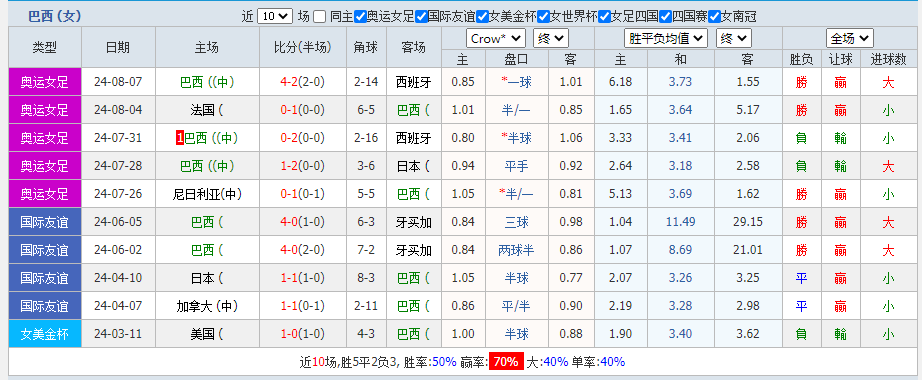This screenshot has height=380, width=922.
Task: Click the 盘口 column header
Action: click(x=517, y=59)
